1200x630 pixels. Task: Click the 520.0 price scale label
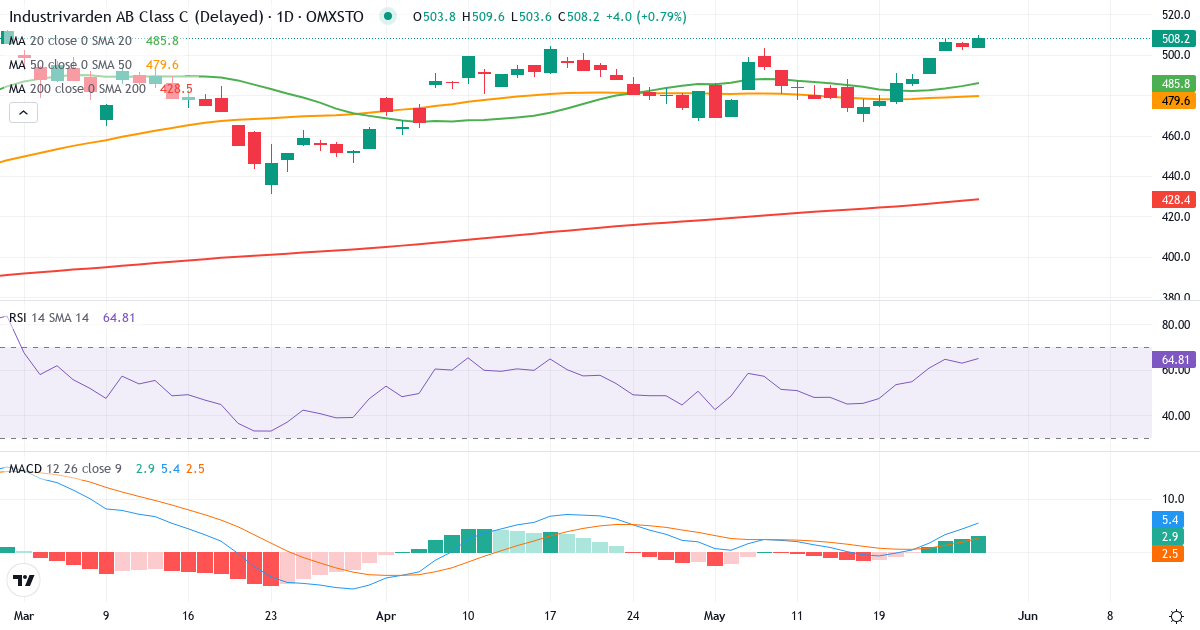pyautogui.click(x=1175, y=15)
